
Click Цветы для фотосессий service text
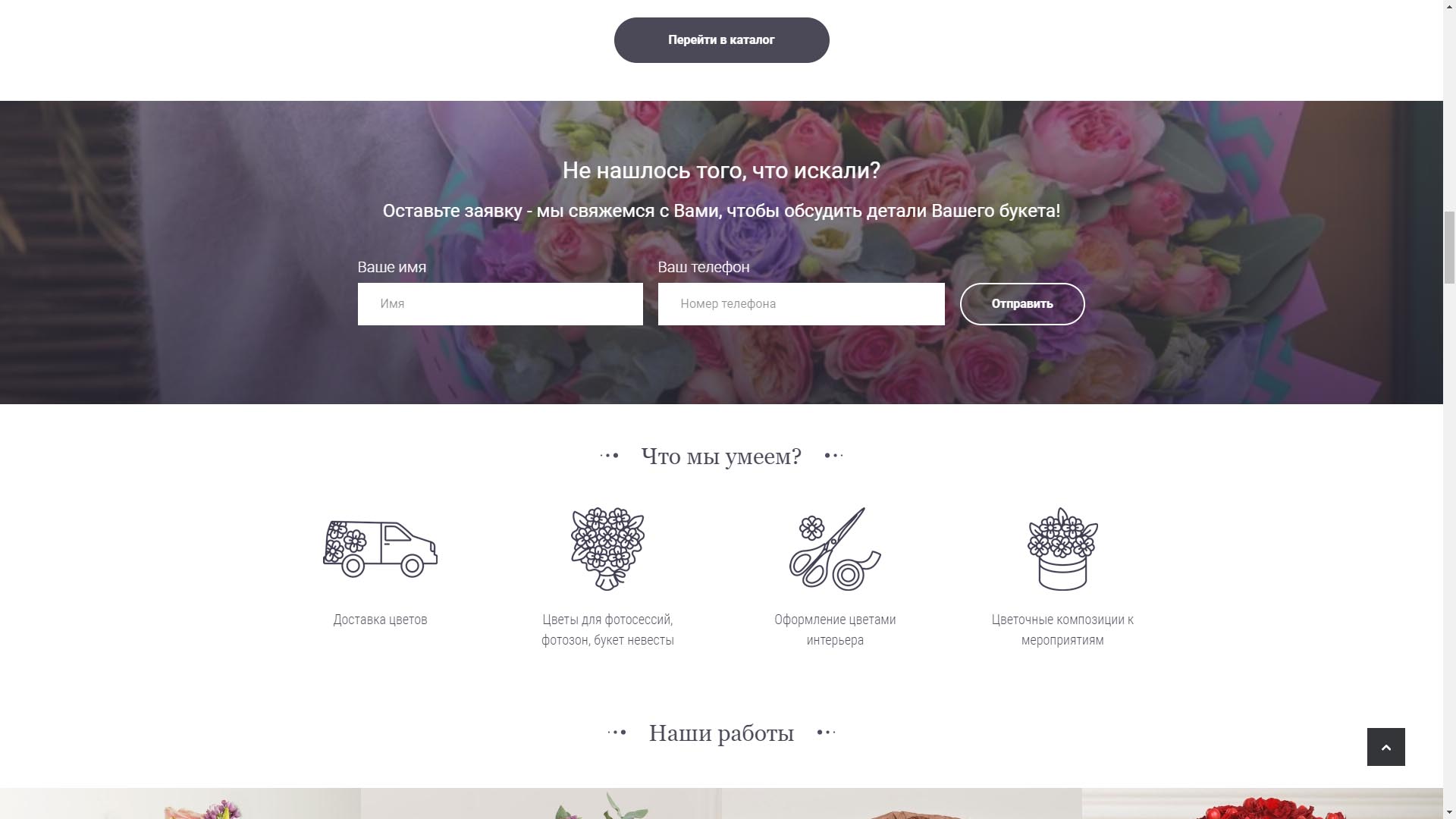click(607, 629)
